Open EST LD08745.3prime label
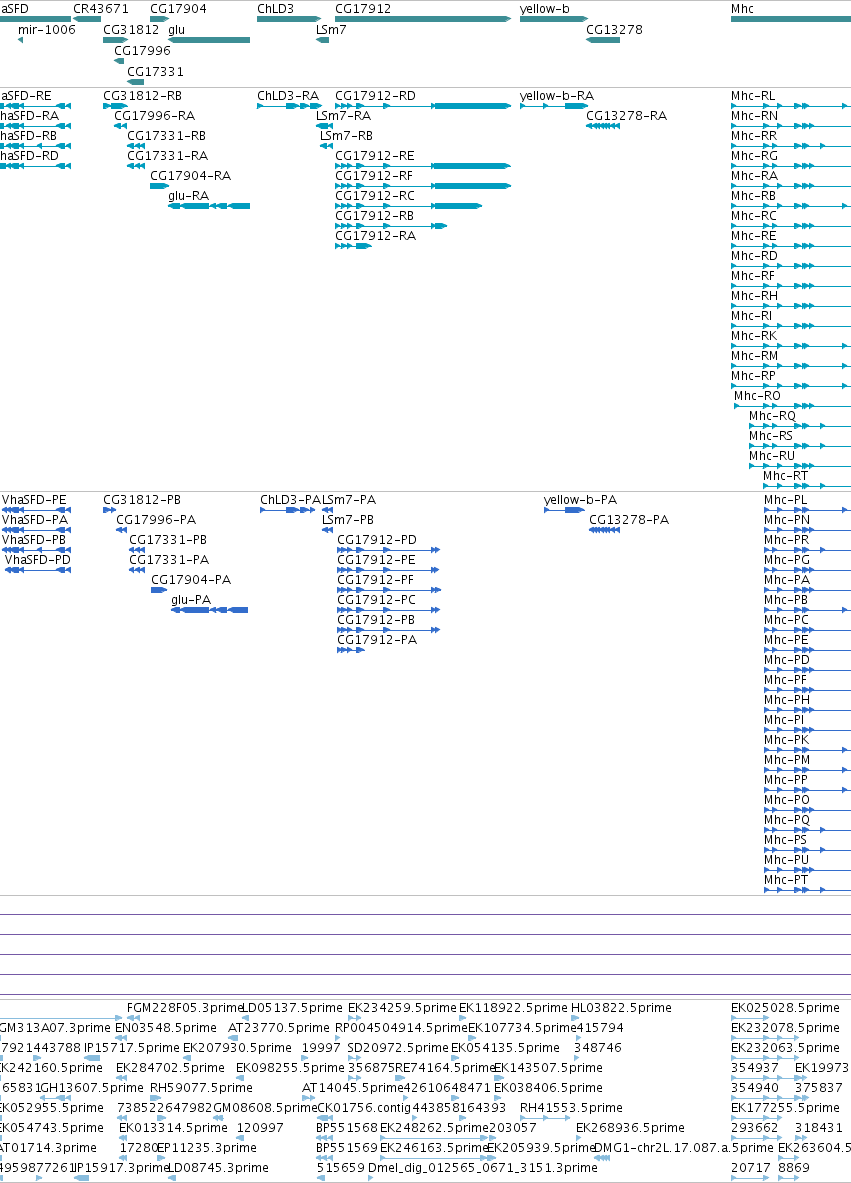Screen dimensions: 851x1183 [217, 1168]
